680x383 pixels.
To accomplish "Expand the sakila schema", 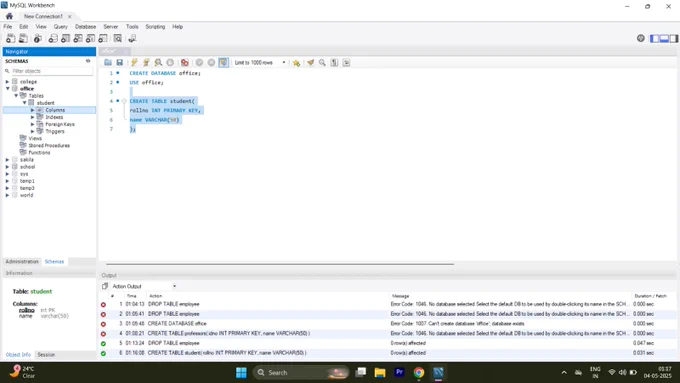I will pyautogui.click(x=7, y=160).
